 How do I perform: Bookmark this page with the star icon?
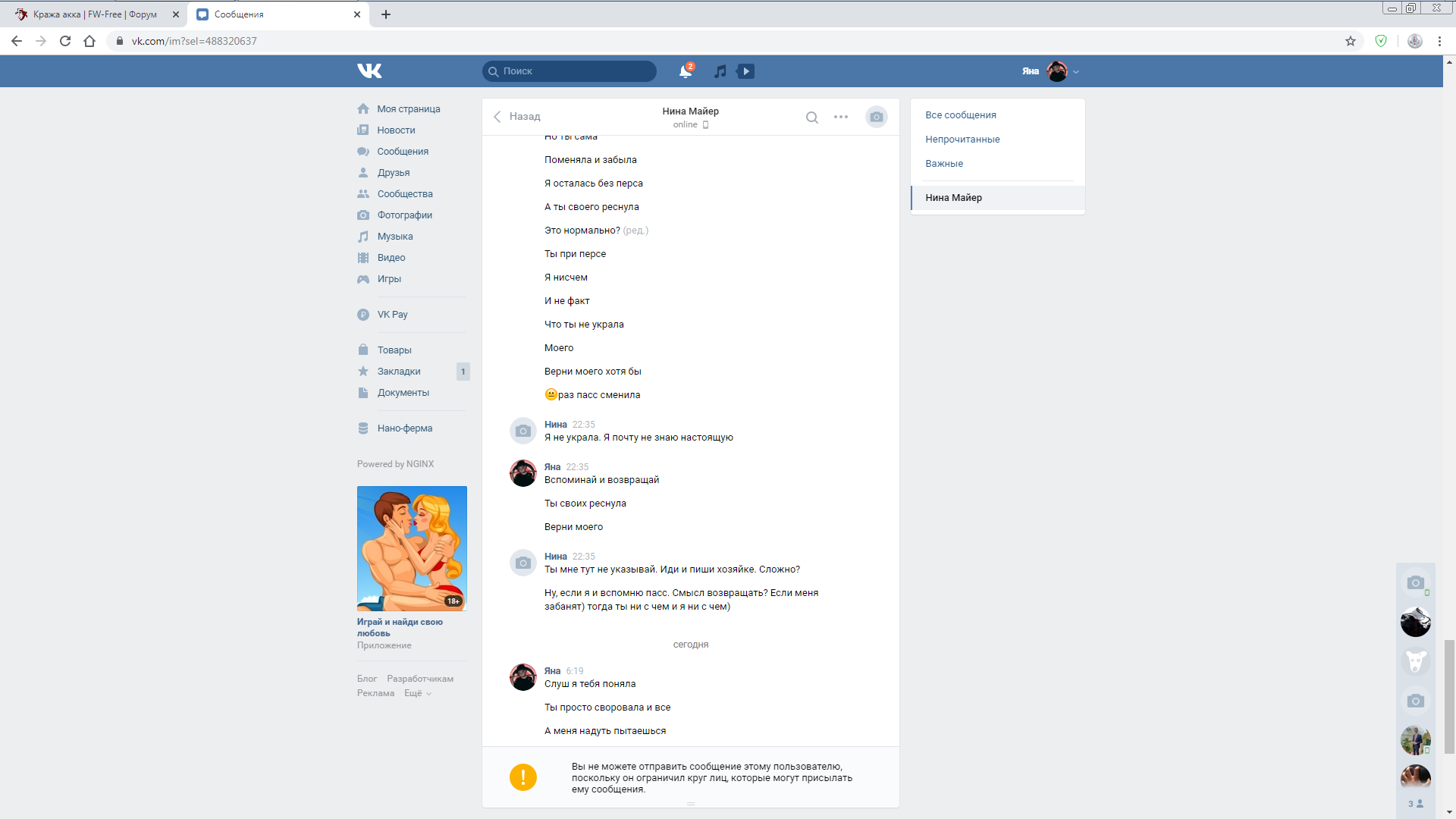[x=1350, y=41]
